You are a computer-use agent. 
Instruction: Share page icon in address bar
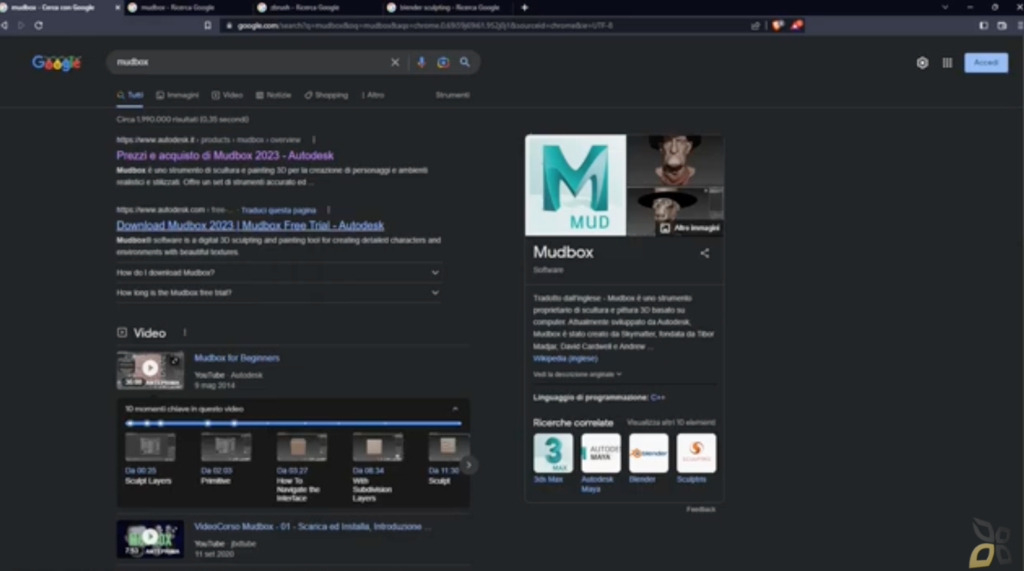coord(756,25)
